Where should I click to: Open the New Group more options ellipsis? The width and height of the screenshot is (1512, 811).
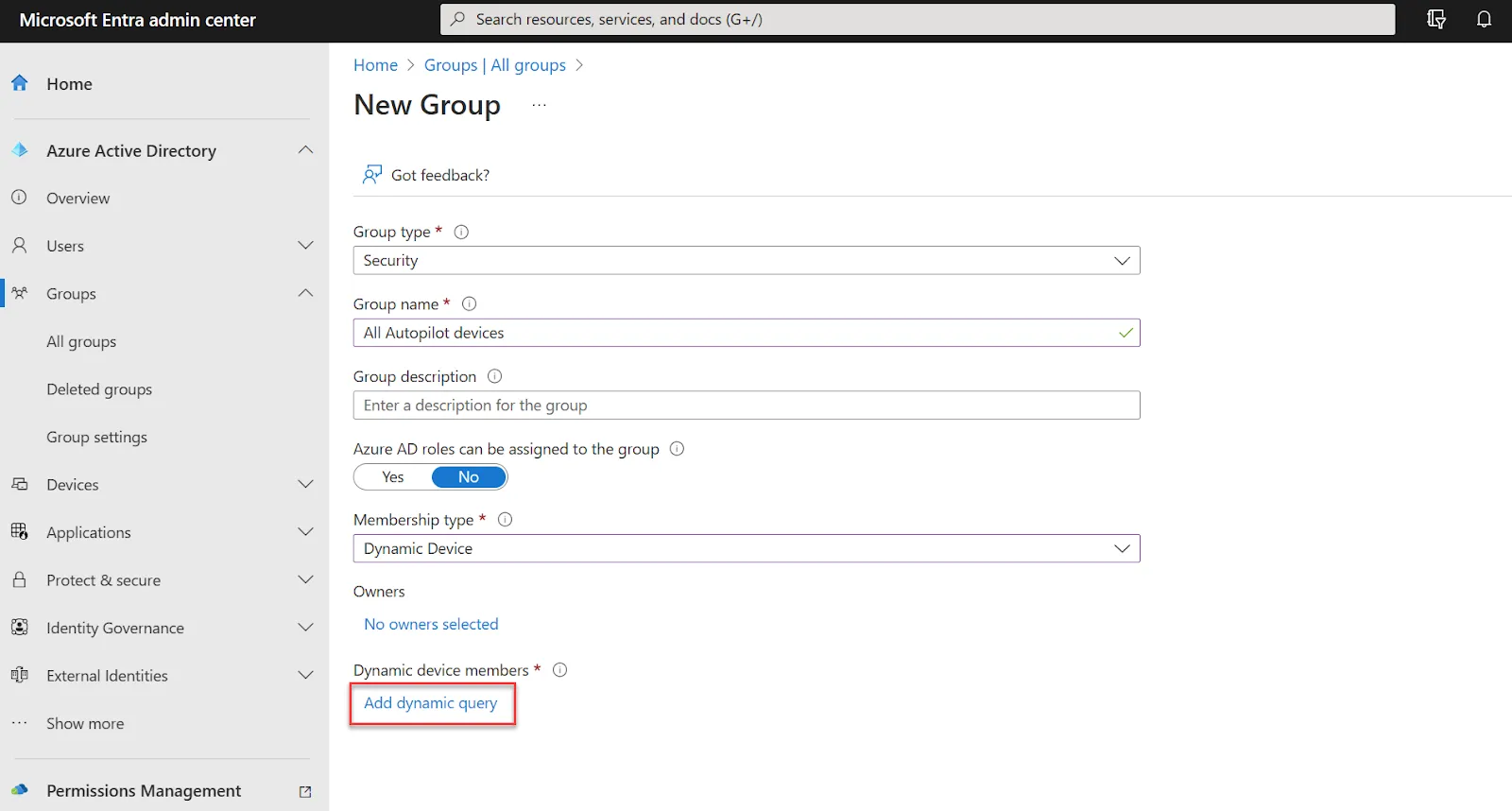(x=539, y=105)
